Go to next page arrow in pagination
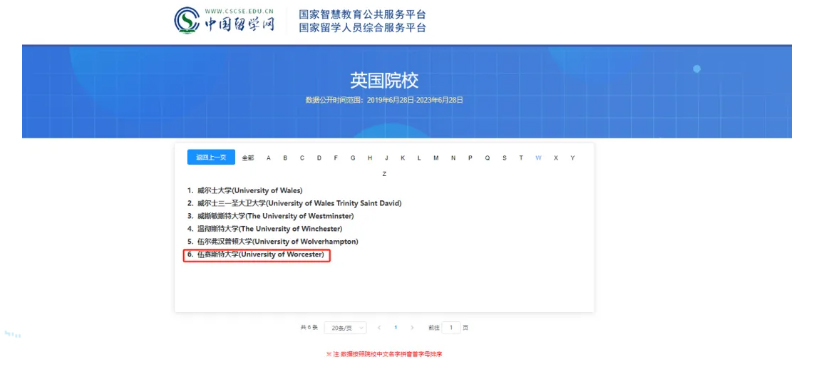 [412, 328]
